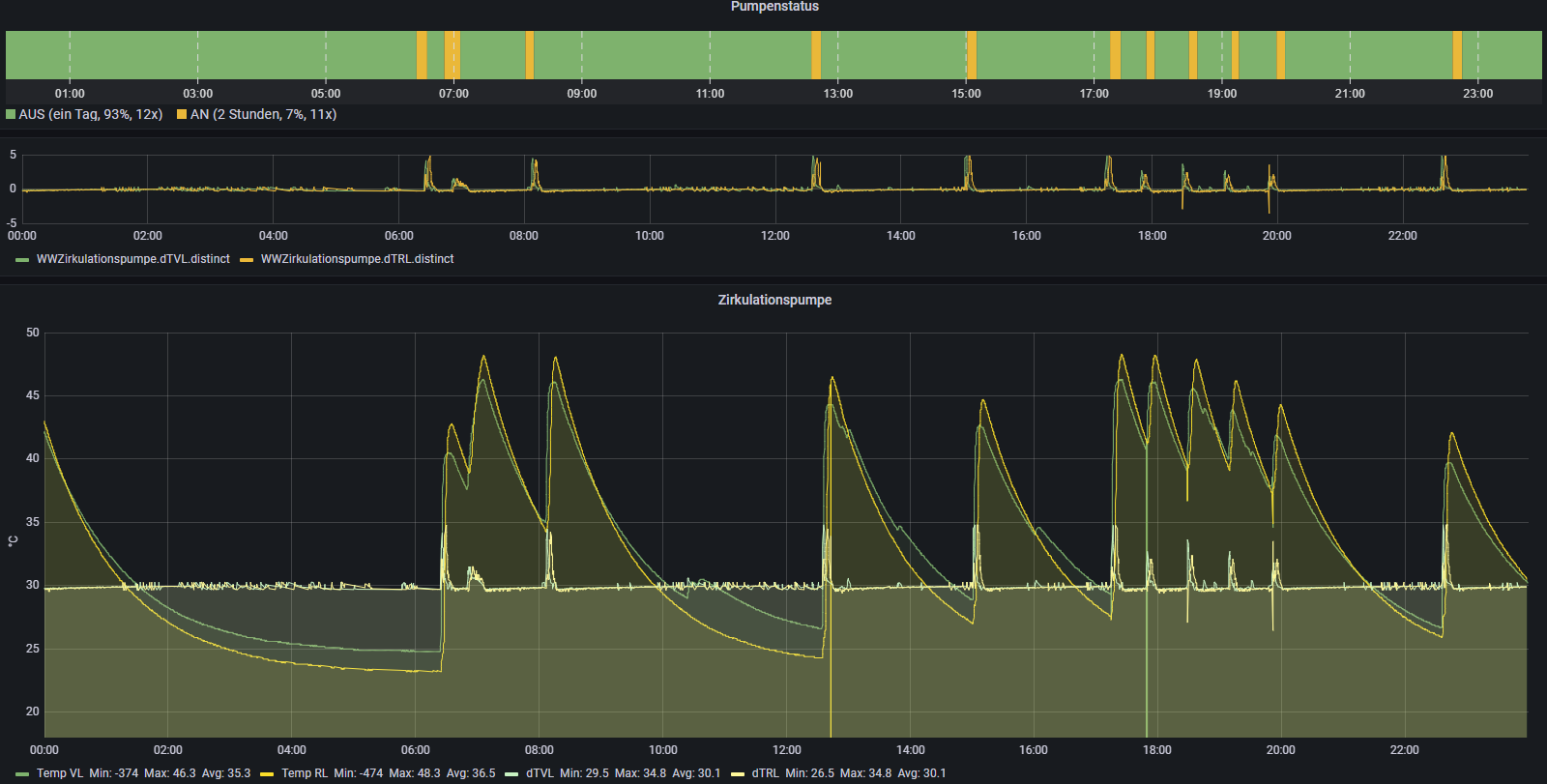Viewport: 1547px width, 784px height.
Task: Click the Temp VL 'Avg: 35.3' value
Action: point(226,773)
